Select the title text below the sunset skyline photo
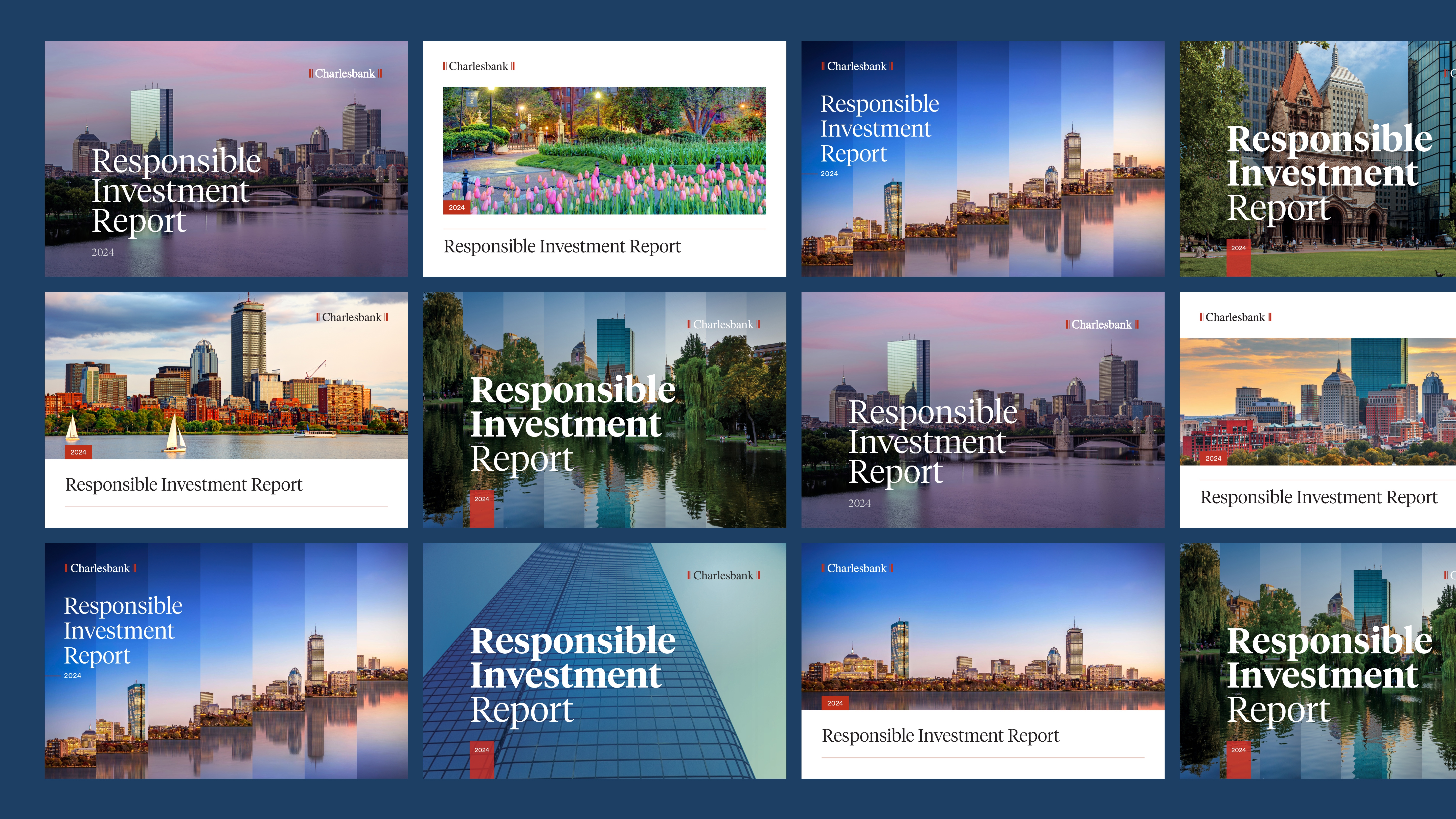 point(1319,497)
